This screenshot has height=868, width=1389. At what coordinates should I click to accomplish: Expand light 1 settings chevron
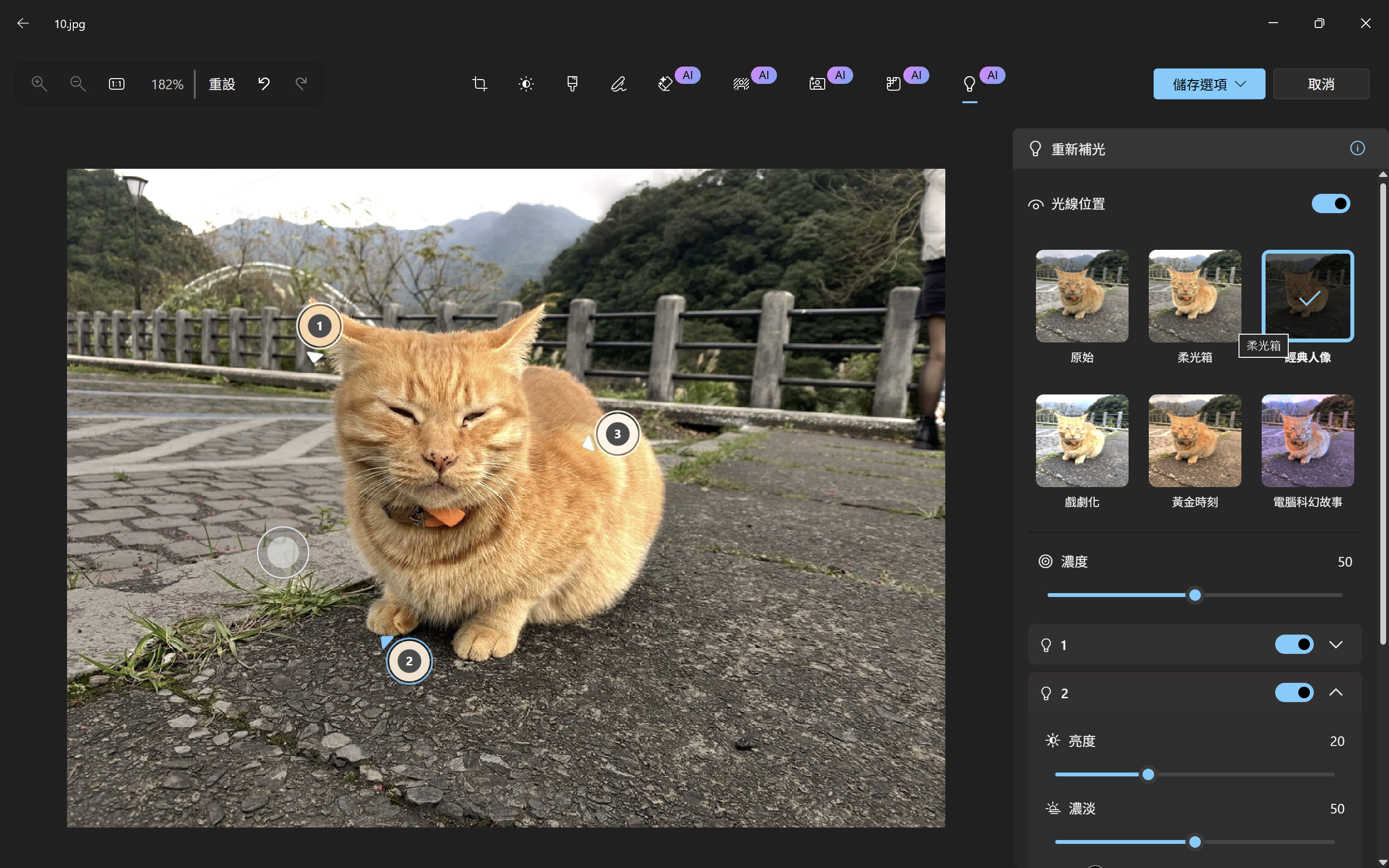tap(1335, 645)
